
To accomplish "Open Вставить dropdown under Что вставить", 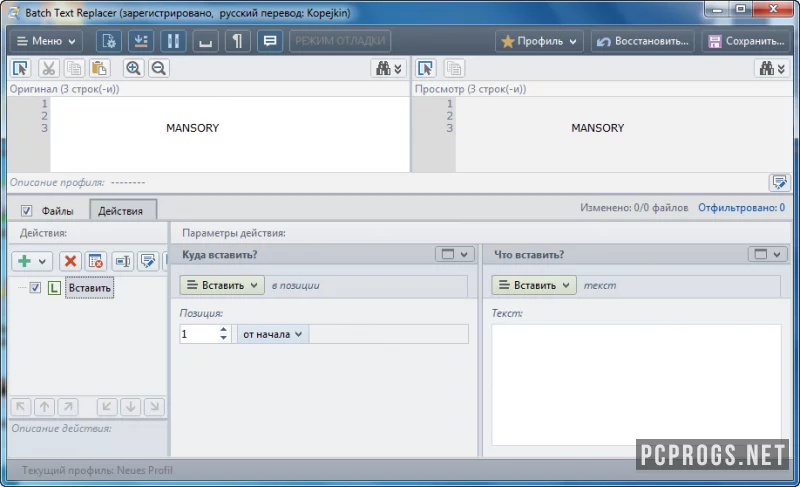I will (x=534, y=286).
